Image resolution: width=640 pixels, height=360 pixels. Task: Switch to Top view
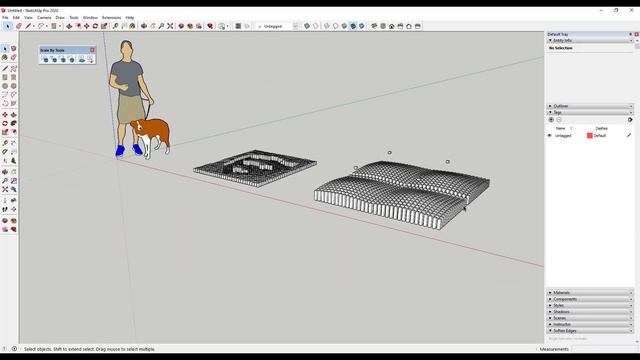383,26
